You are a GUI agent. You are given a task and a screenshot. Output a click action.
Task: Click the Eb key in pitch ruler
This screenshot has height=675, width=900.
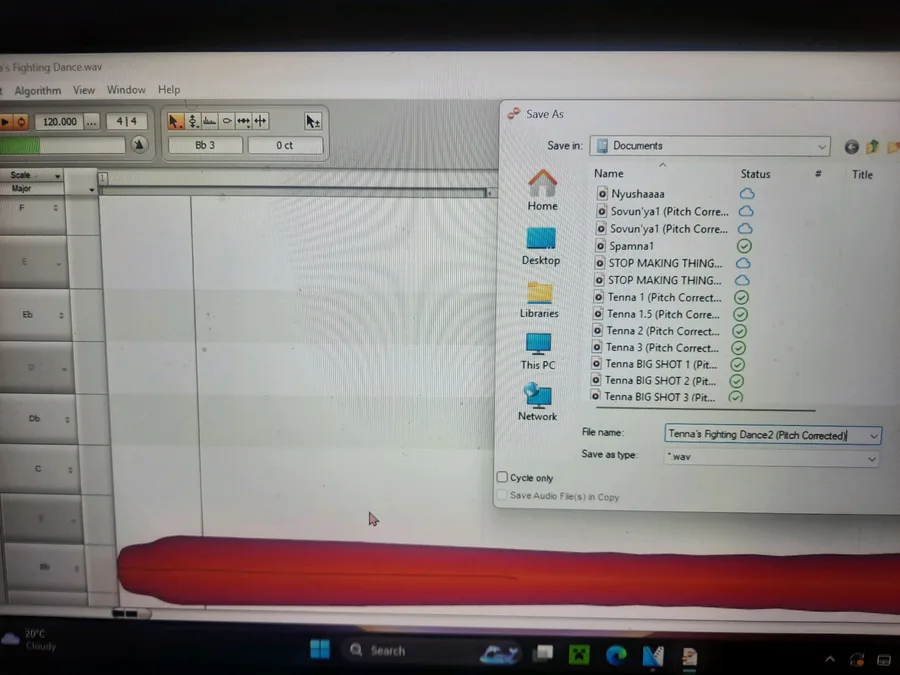click(34, 315)
